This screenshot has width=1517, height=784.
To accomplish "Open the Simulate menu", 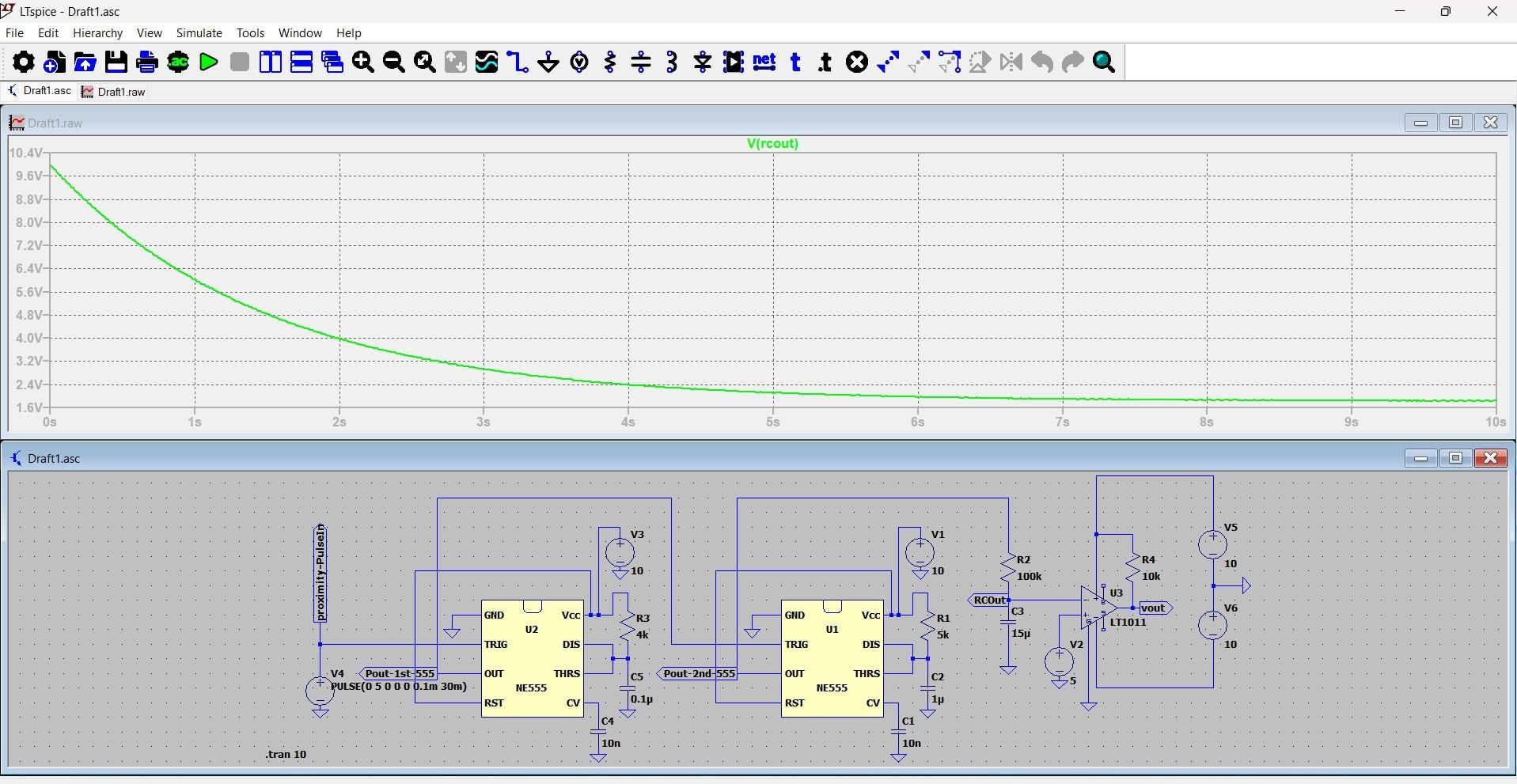I will pyautogui.click(x=199, y=33).
